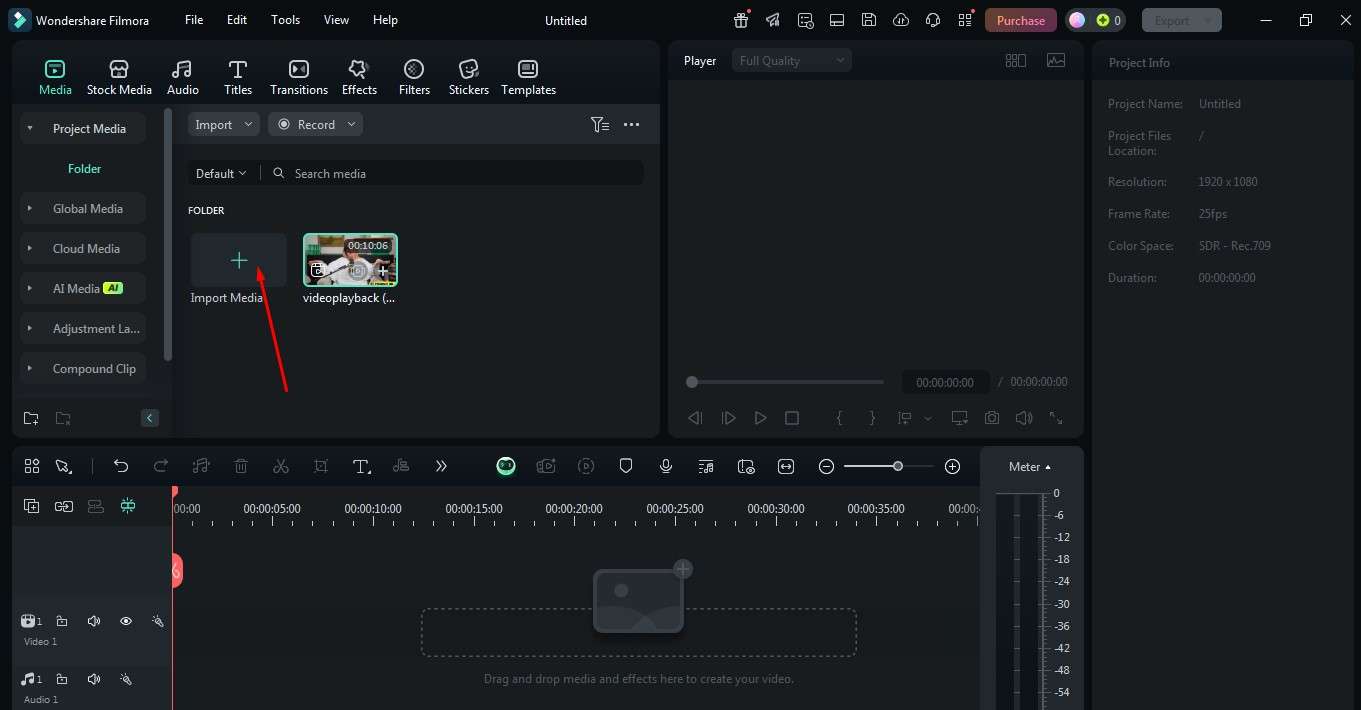Click the zoom in plus next to slider

point(952,466)
